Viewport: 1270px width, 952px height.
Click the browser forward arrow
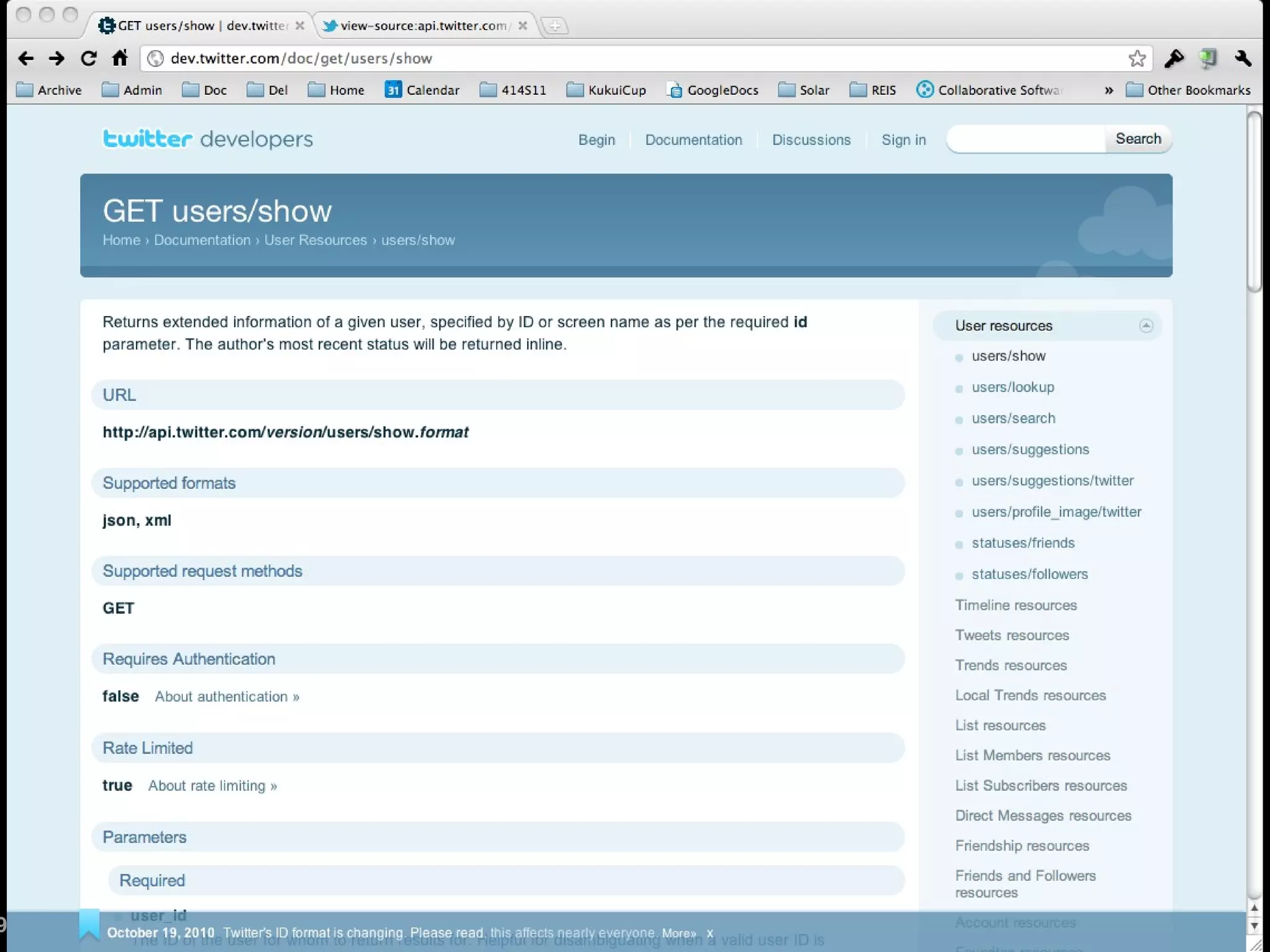coord(57,58)
